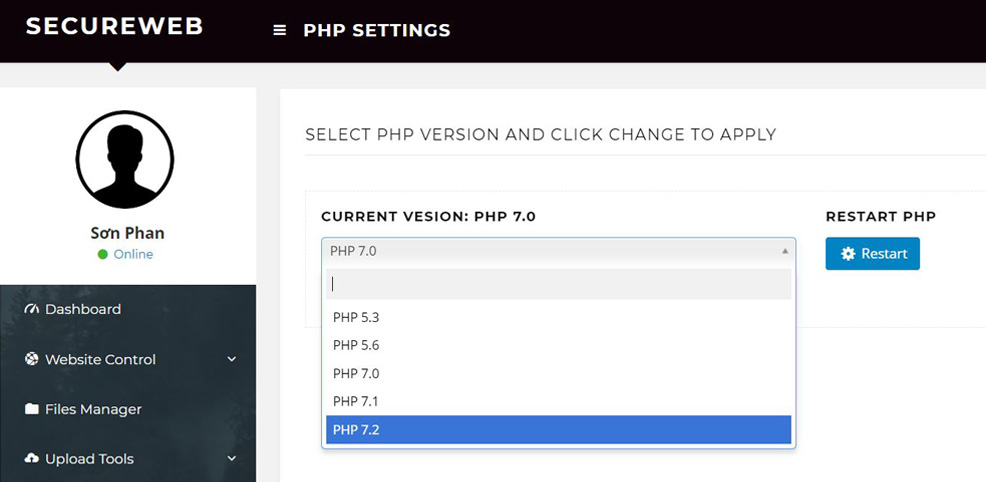
Task: Expand the Website Control chevron
Action: pos(232,359)
